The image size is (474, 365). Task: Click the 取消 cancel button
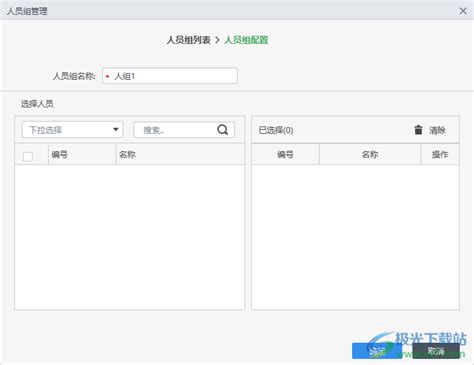[x=436, y=351]
